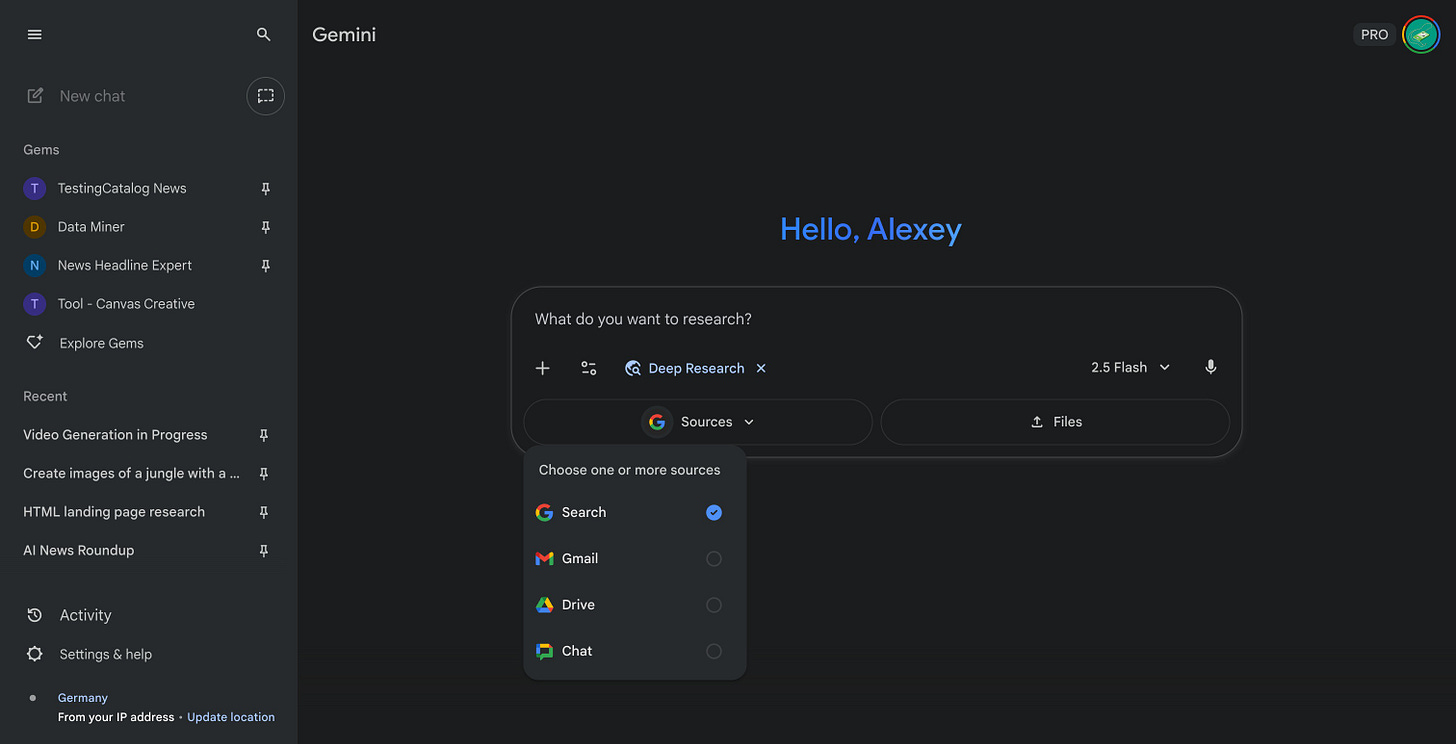Click the Drive icon in sources list
Image resolution: width=1456 pixels, height=744 pixels.
coord(545,605)
